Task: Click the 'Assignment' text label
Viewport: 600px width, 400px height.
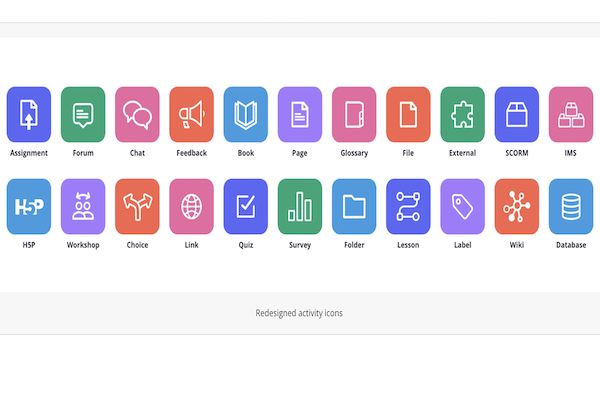Action: (29, 153)
